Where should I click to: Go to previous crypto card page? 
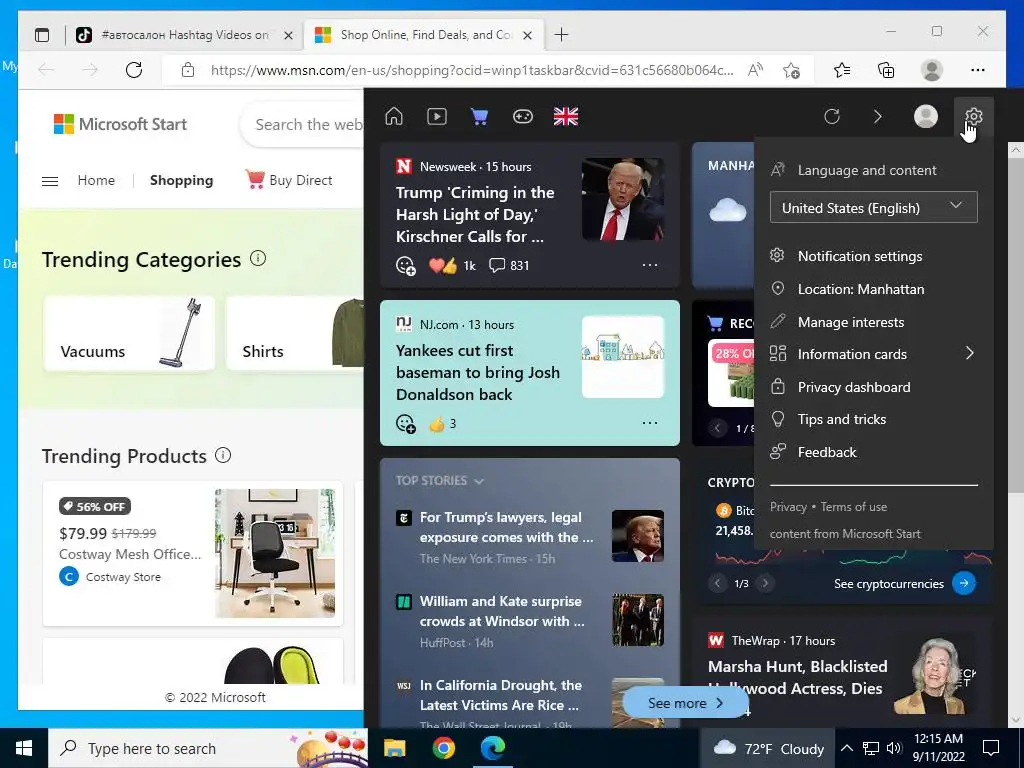click(x=717, y=583)
